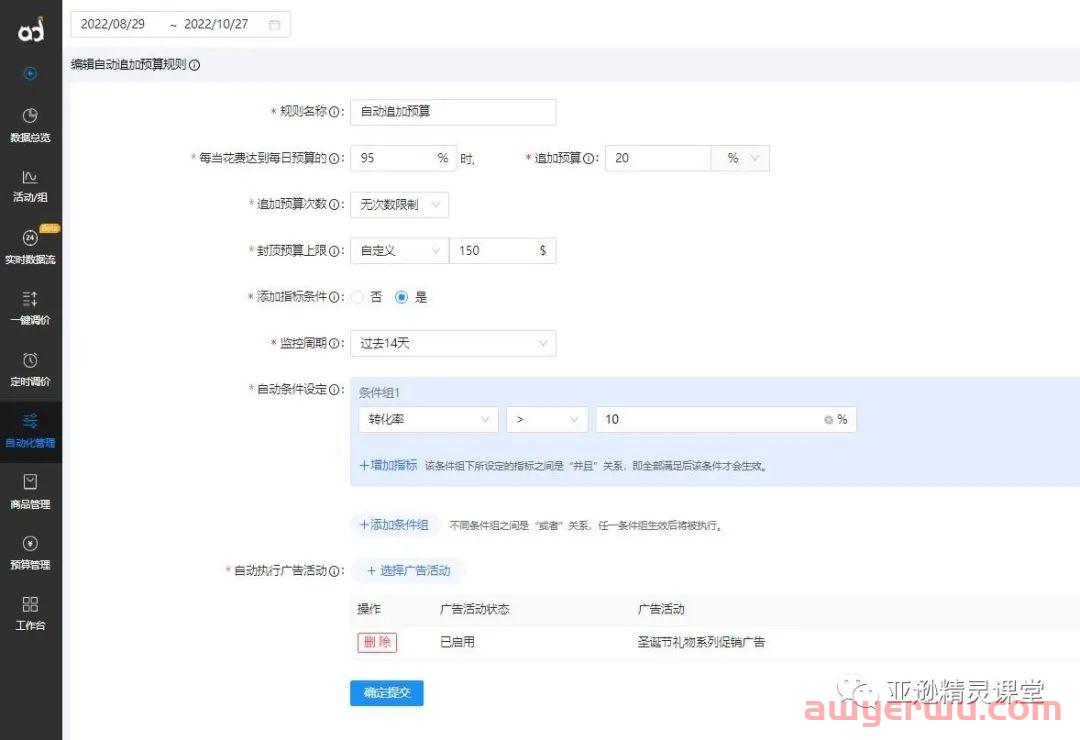The width and height of the screenshot is (1080, 740).
Task: Open 活动/组 in the sidebar
Action: (x=30, y=186)
